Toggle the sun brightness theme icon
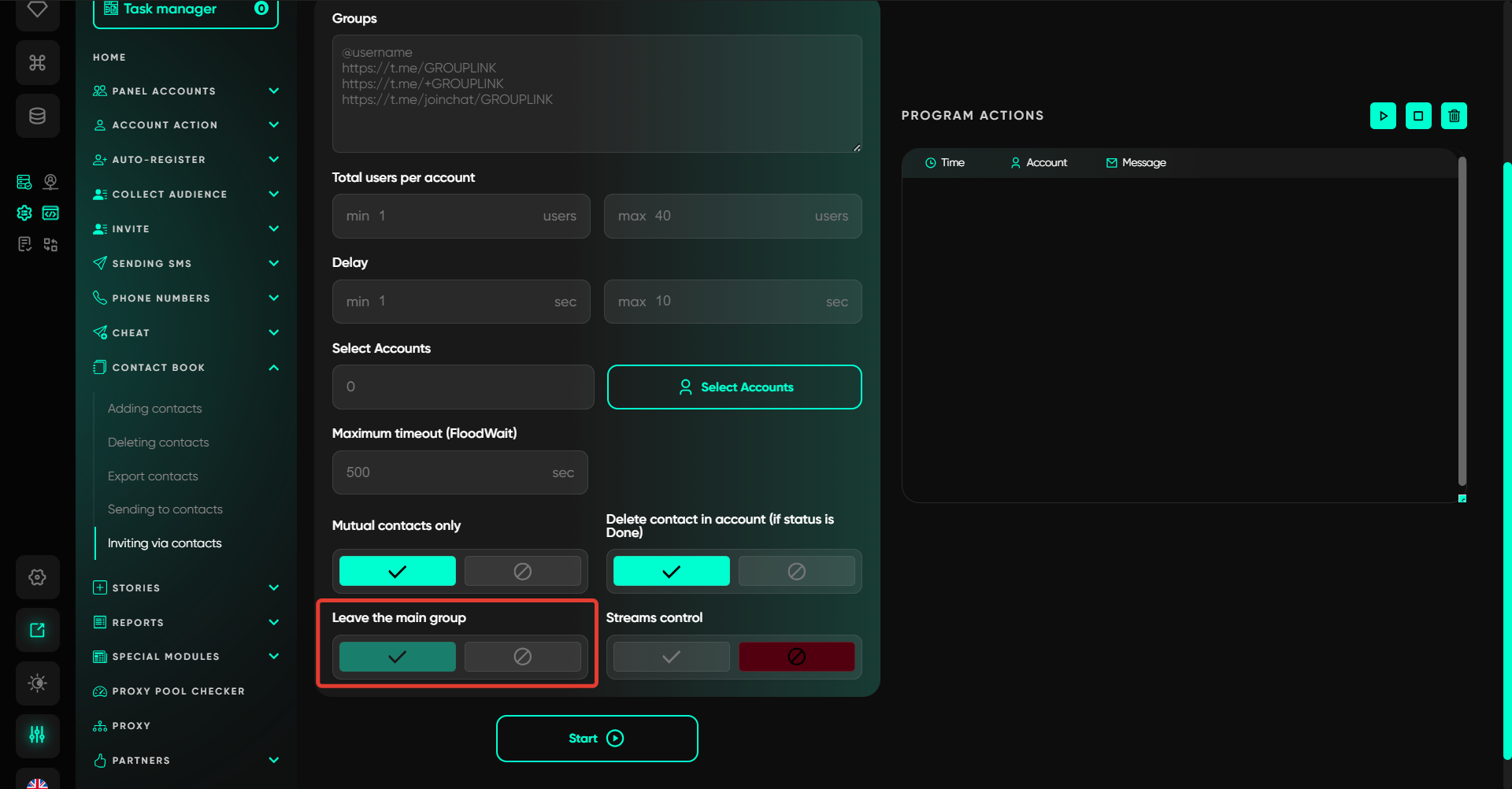1512x789 pixels. [x=37, y=683]
